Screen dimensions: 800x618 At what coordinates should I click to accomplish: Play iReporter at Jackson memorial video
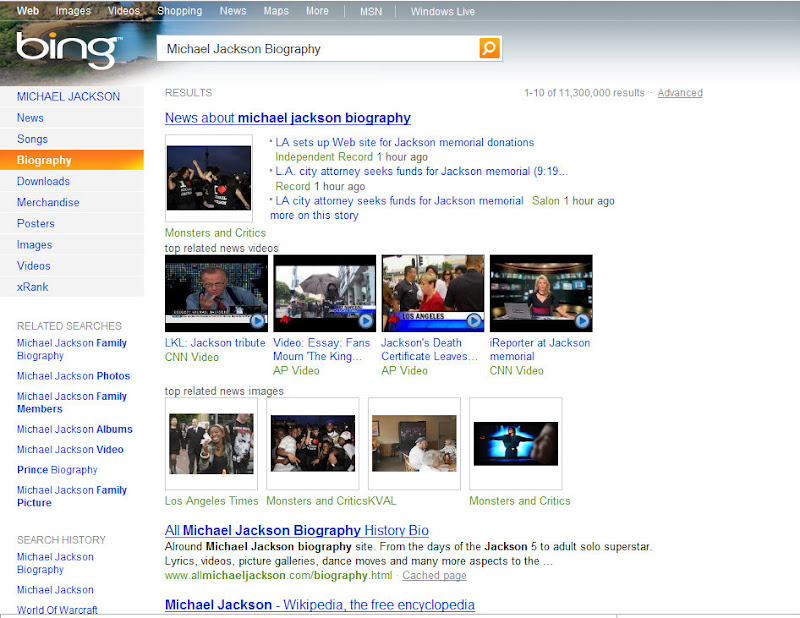tap(541, 293)
